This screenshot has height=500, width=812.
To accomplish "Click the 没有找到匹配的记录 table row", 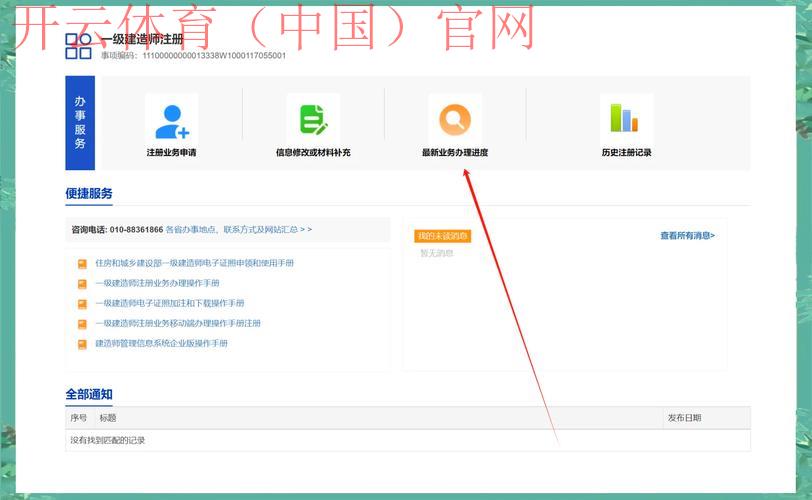I will point(408,440).
